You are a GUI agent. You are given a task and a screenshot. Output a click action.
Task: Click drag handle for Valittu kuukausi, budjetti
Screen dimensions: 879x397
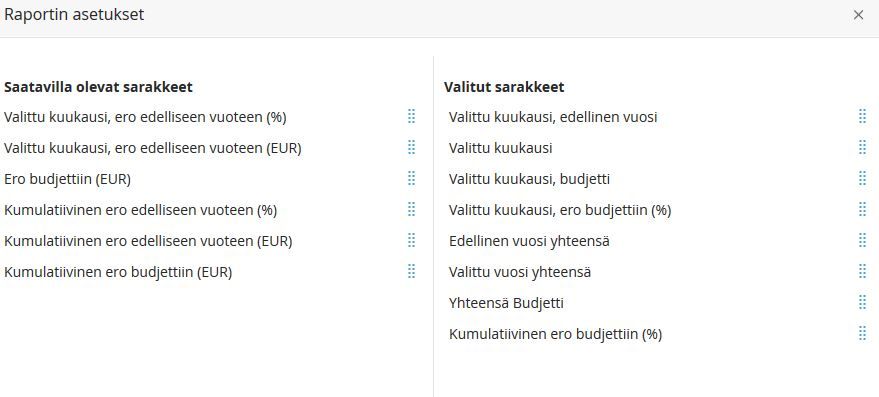(x=863, y=178)
